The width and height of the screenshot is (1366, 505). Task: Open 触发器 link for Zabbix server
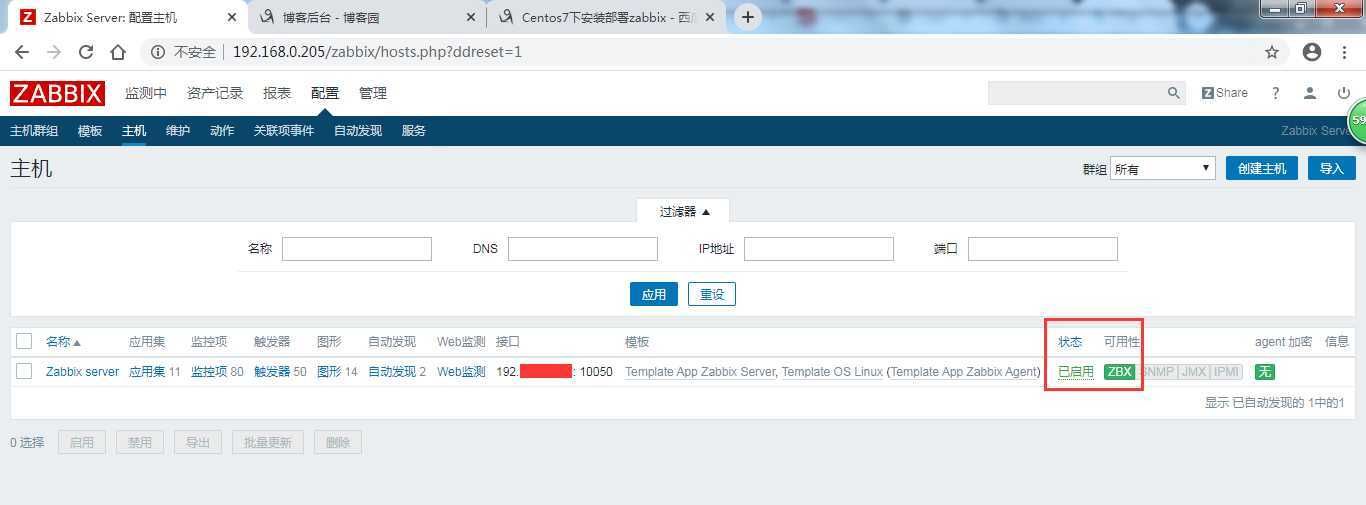(272, 372)
